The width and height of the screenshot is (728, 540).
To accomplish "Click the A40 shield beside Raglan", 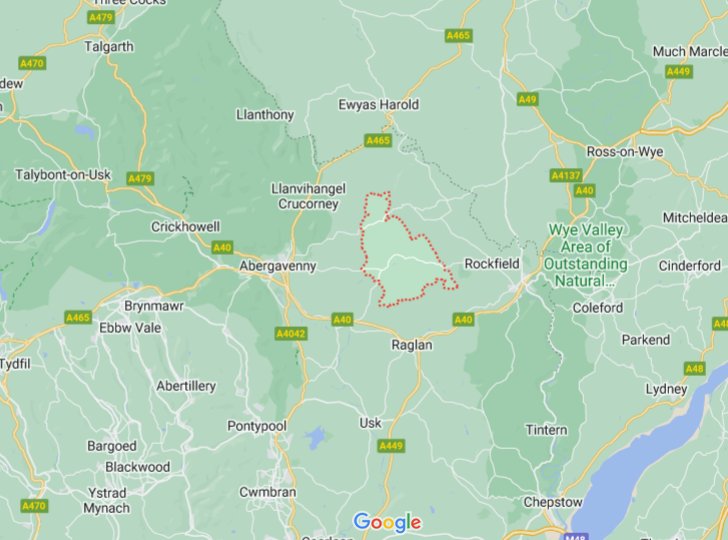I will point(463,319).
